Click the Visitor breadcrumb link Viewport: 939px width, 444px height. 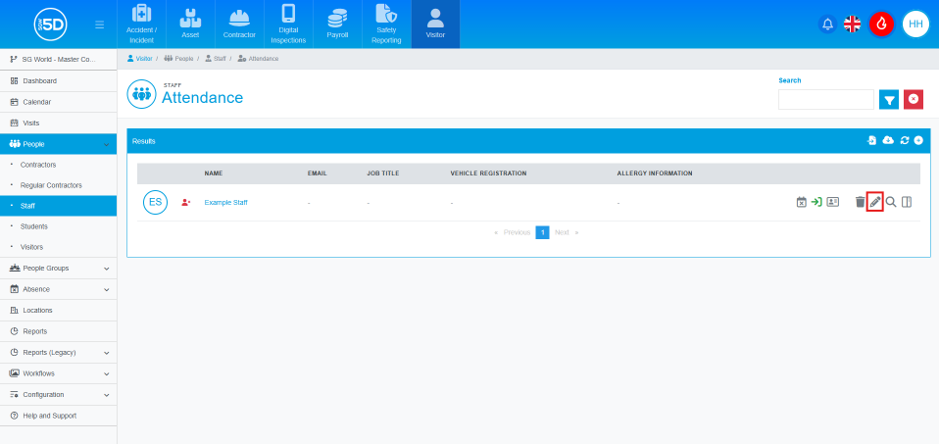coord(140,59)
